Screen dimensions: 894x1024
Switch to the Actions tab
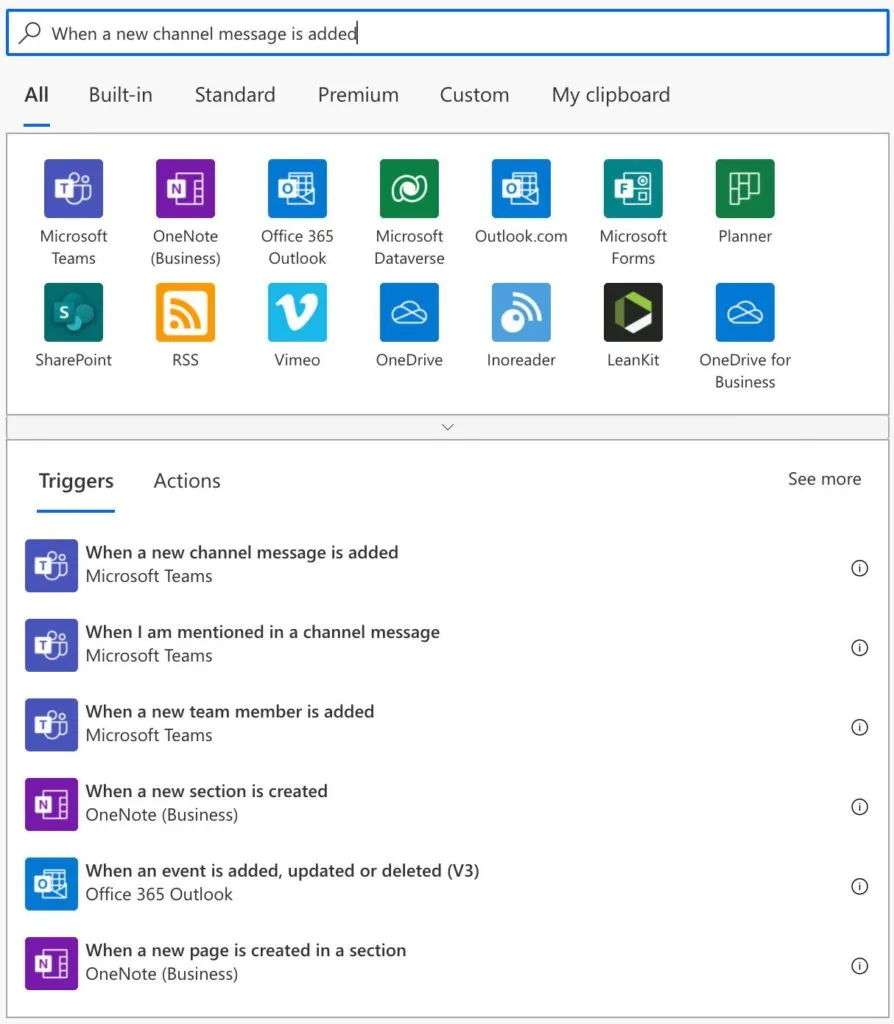click(187, 481)
